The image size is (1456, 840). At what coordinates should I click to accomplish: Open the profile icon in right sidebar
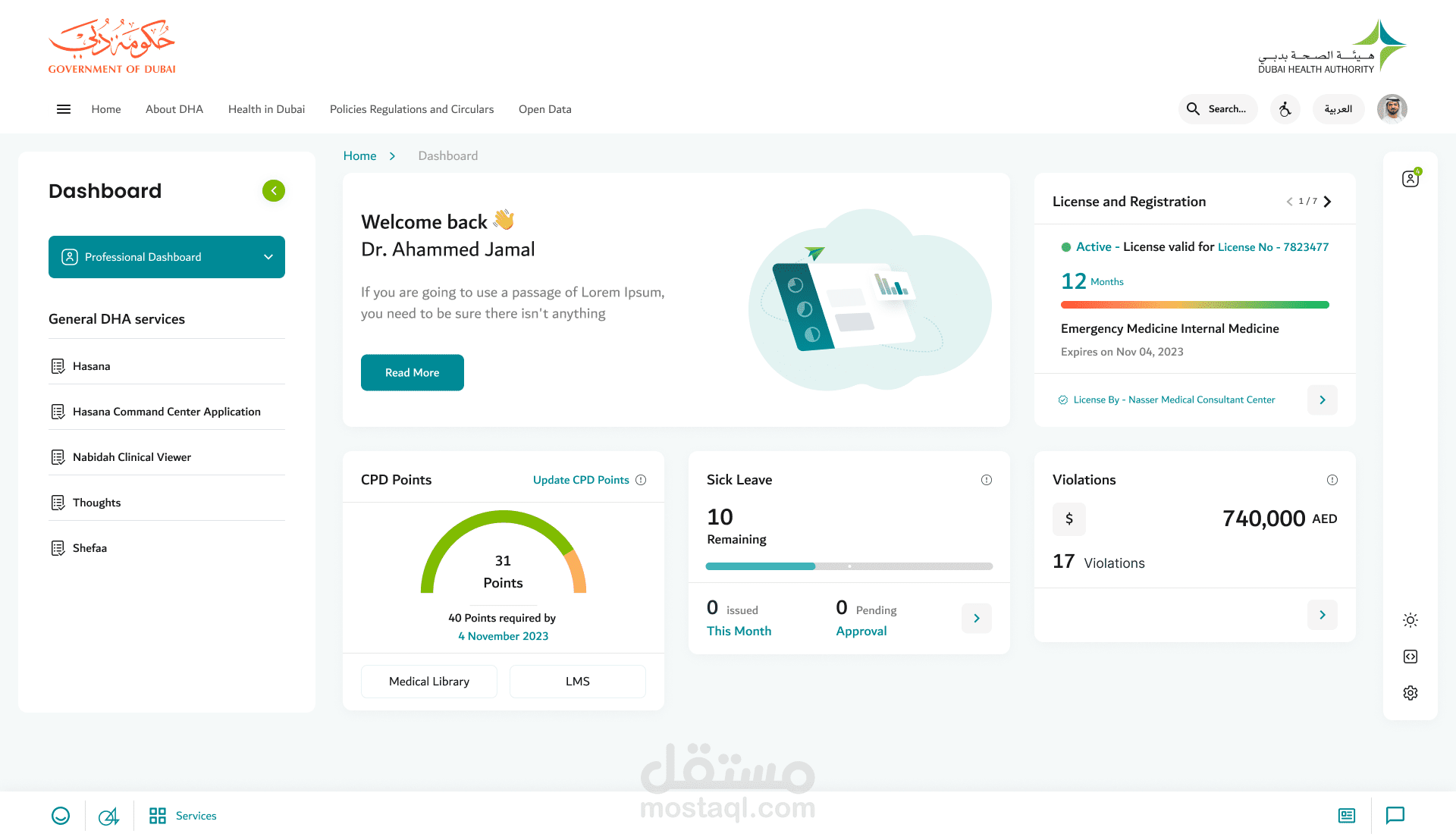pos(1410,179)
